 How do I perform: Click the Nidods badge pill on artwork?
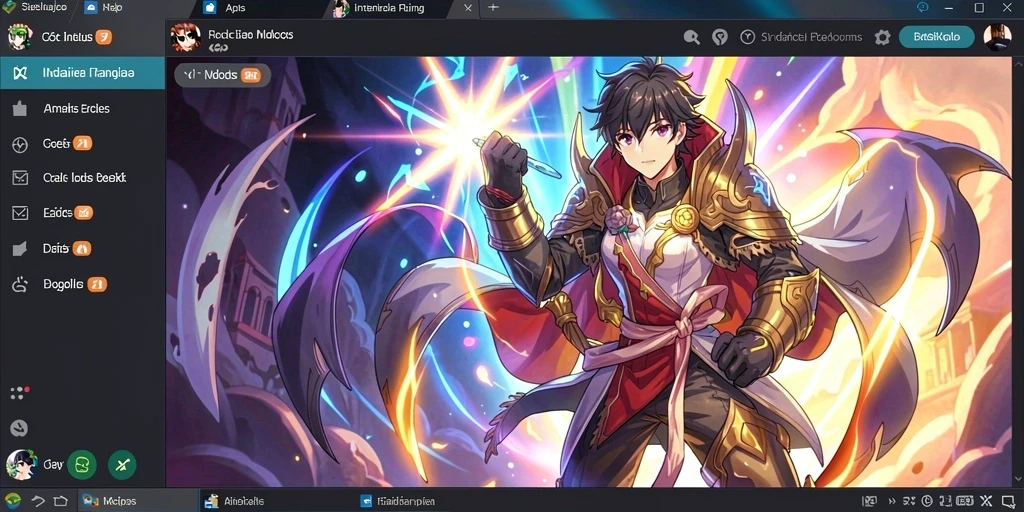tap(222, 75)
